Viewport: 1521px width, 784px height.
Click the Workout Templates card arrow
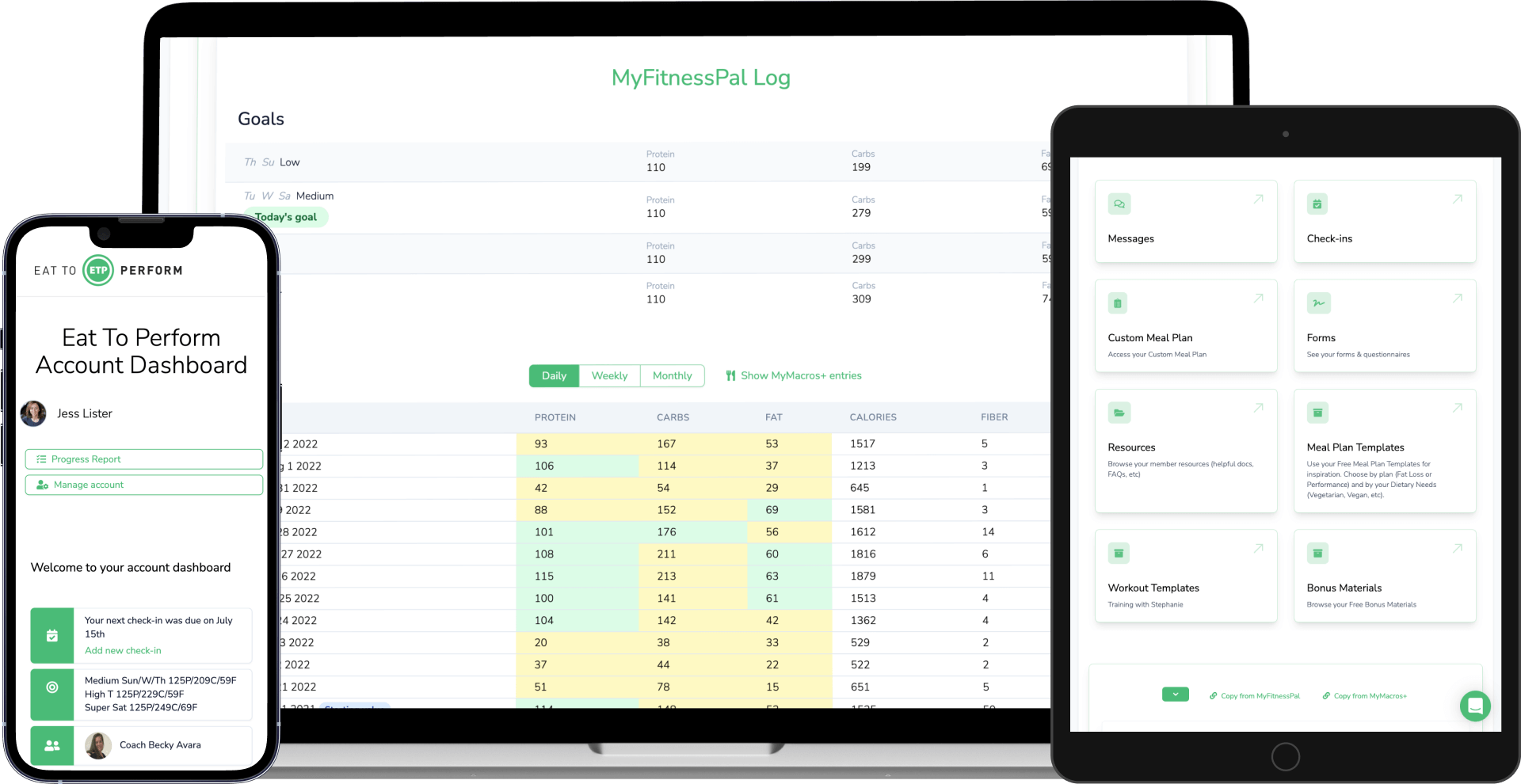tap(1258, 547)
